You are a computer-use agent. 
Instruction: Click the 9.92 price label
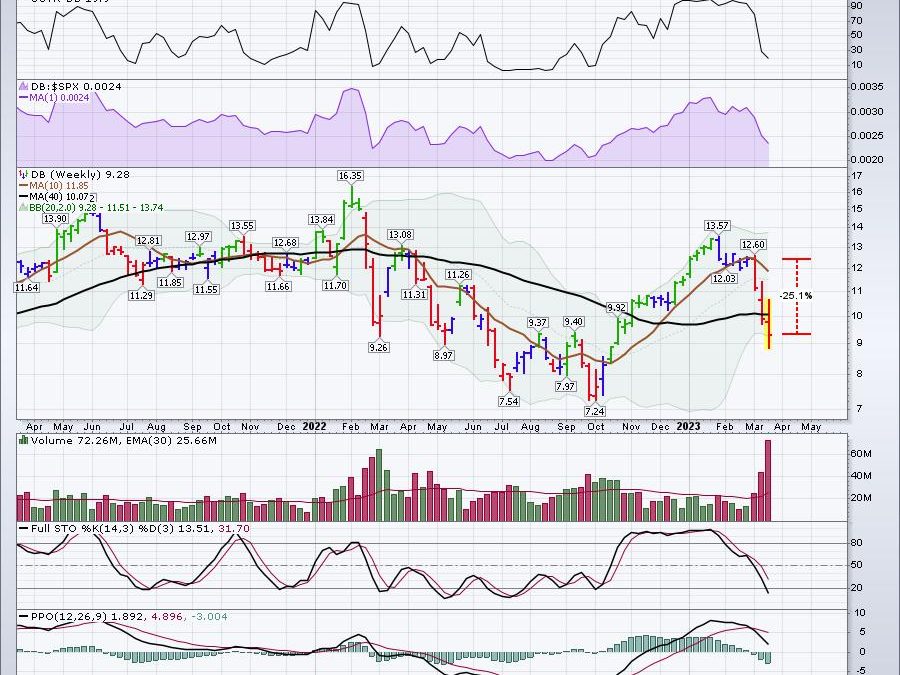(617, 308)
